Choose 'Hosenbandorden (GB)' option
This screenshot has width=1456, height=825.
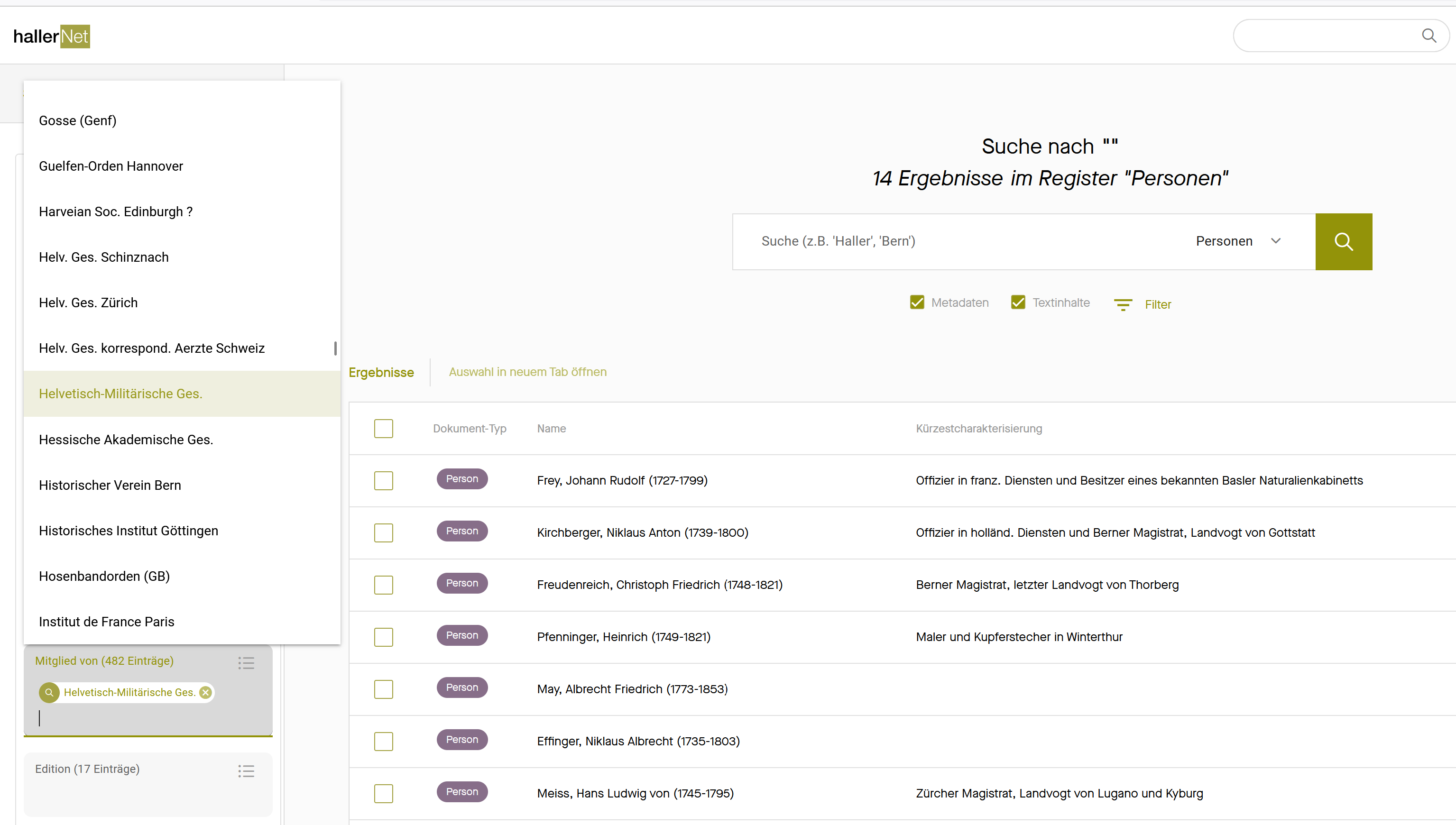click(182, 576)
